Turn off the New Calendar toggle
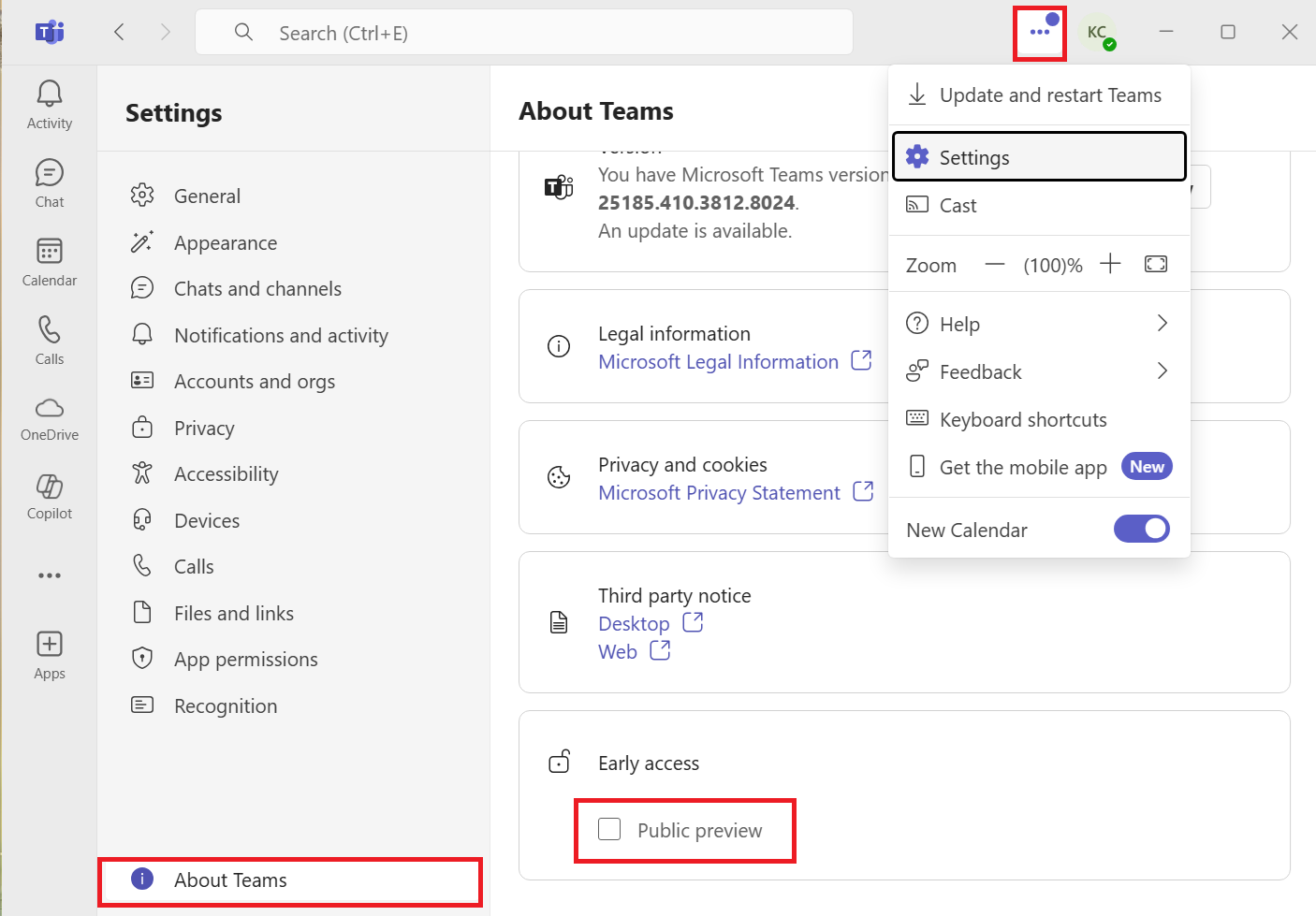This screenshot has height=916, width=1316. pos(1141,530)
